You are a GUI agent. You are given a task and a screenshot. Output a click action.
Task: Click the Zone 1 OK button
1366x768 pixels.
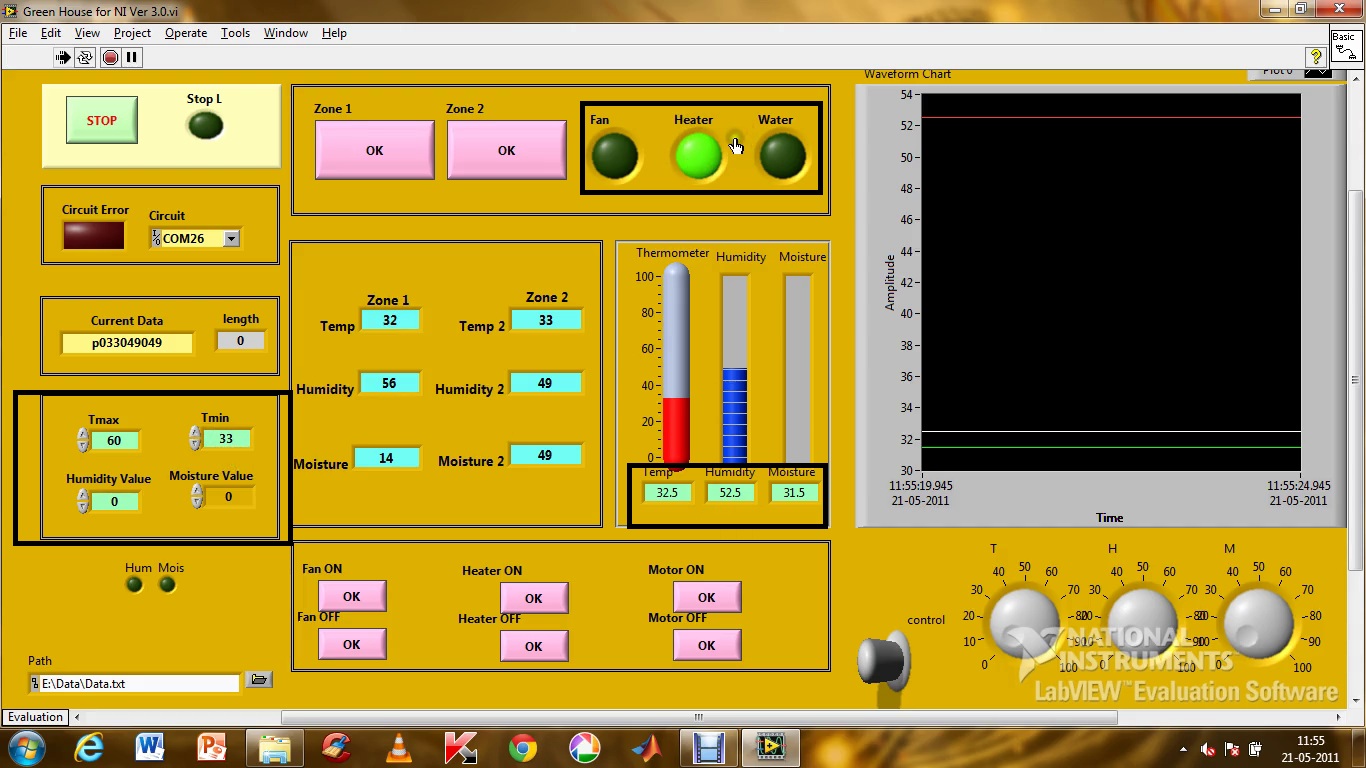(375, 150)
